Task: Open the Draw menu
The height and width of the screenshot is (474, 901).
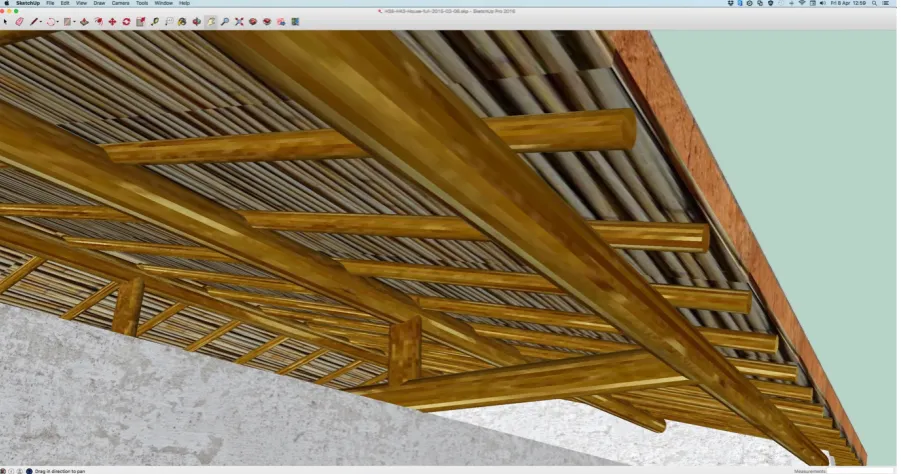Action: click(x=99, y=3)
